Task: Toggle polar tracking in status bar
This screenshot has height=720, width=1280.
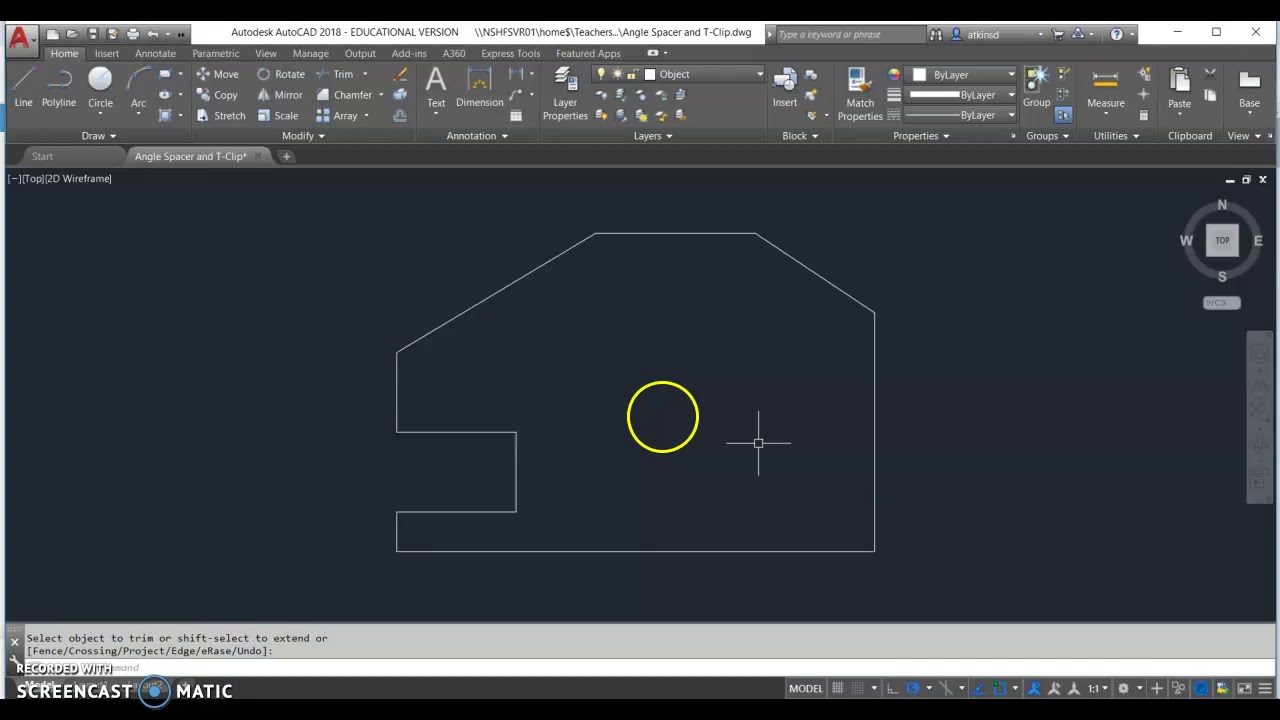Action: 913,688
